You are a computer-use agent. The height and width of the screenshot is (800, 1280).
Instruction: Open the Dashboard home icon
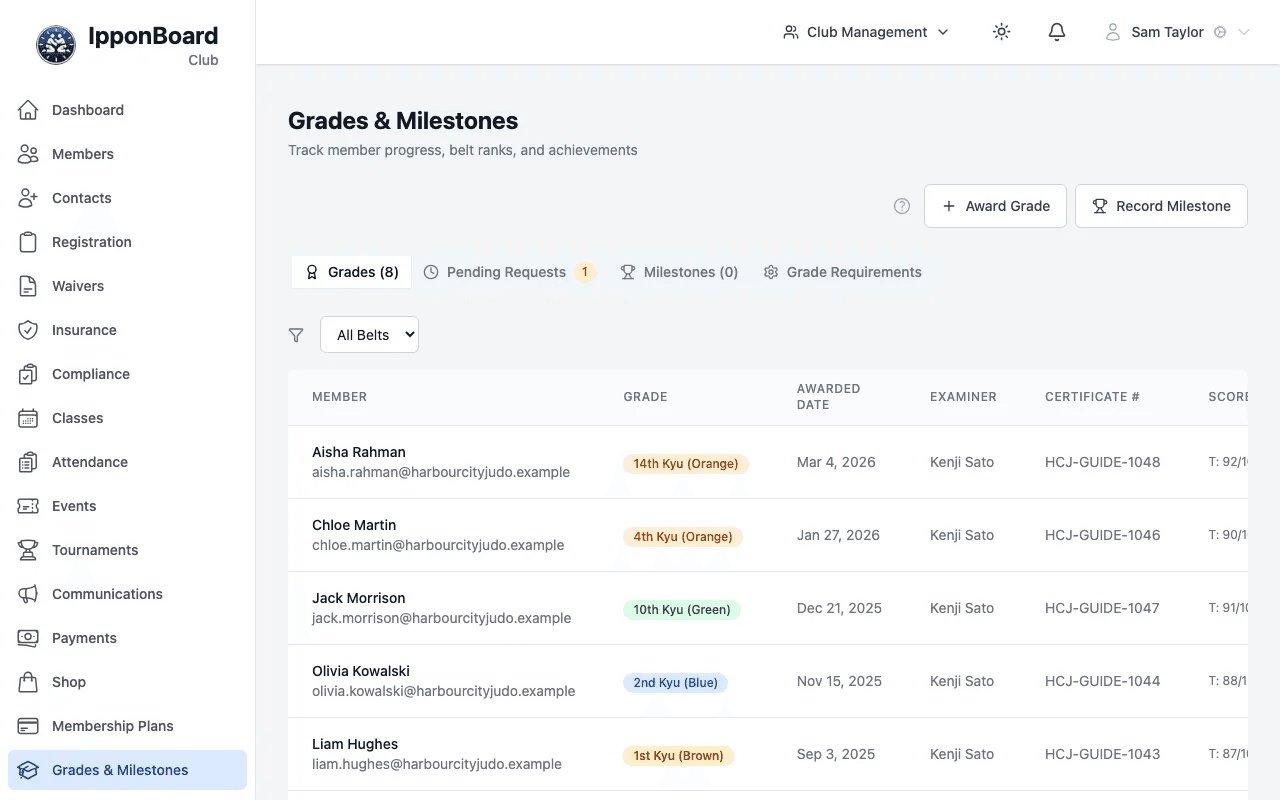coord(28,110)
